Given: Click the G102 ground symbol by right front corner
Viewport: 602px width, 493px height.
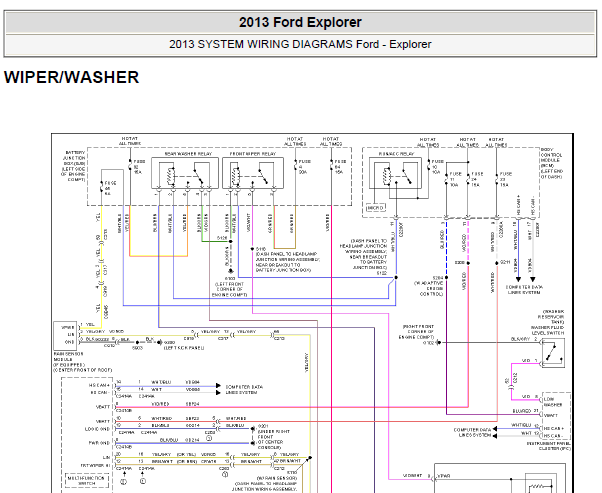Looking at the screenshot, I should tap(438, 342).
